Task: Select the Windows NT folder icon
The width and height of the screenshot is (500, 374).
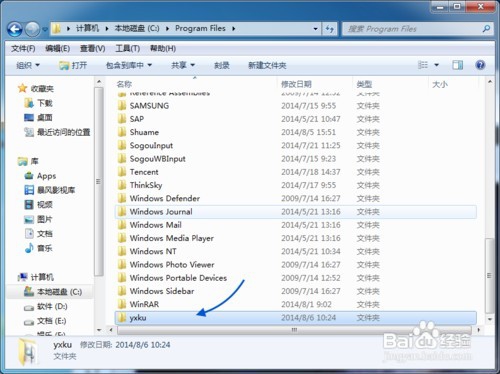Action: click(122, 251)
